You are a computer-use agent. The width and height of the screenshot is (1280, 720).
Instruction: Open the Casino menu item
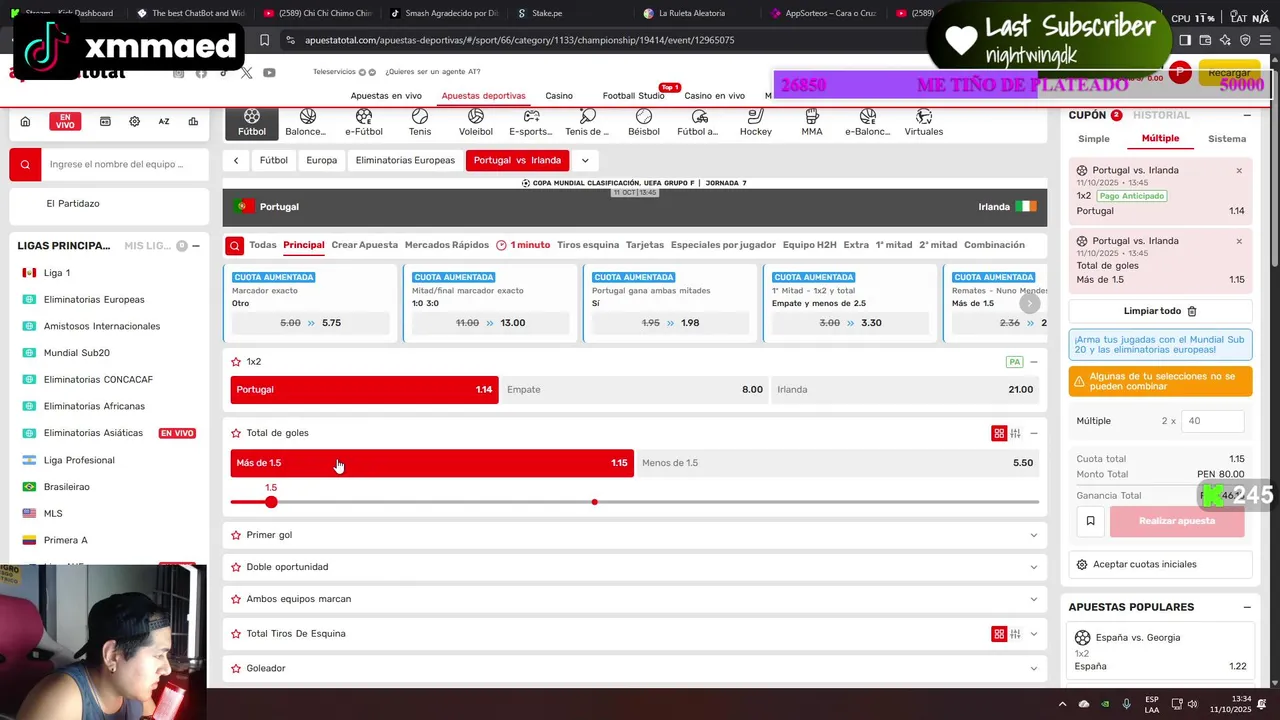pos(559,96)
